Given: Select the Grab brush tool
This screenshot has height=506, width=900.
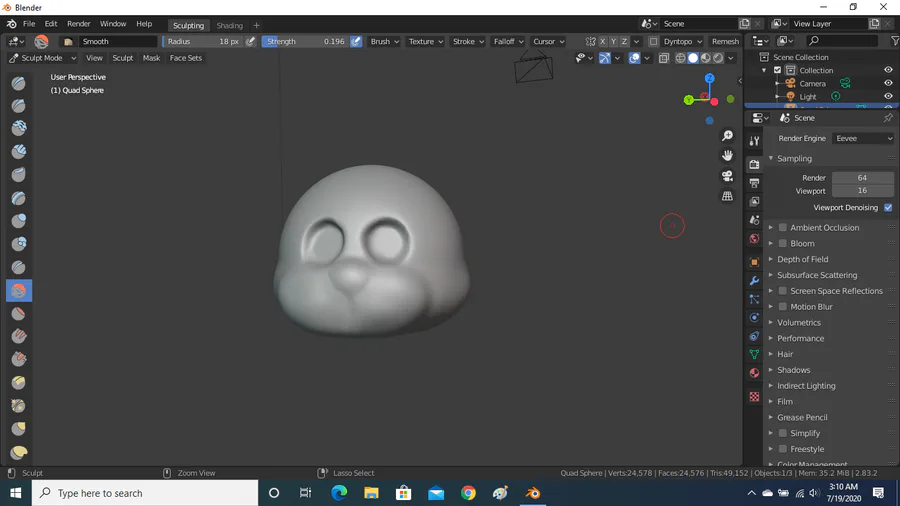Looking at the screenshot, I should click(x=18, y=429).
